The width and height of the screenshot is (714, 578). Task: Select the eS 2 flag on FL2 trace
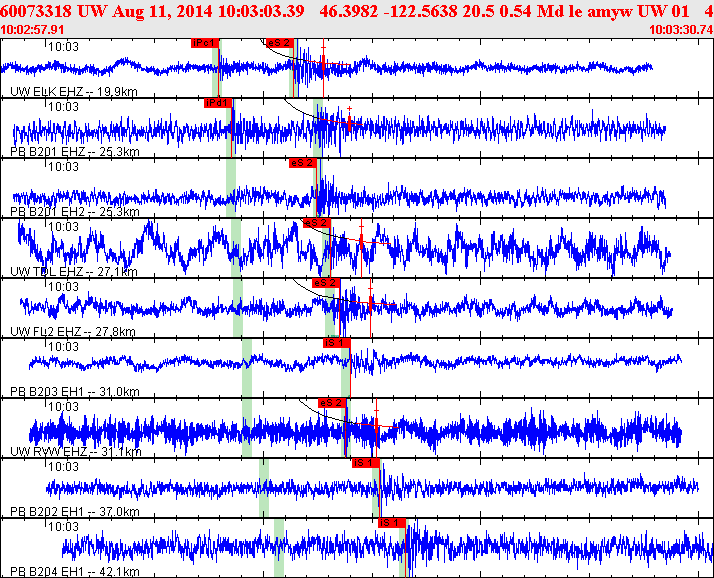[x=326, y=283]
